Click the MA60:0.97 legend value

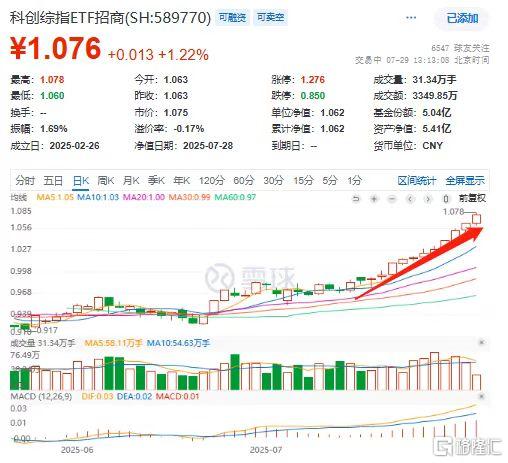pyautogui.click(x=235, y=197)
